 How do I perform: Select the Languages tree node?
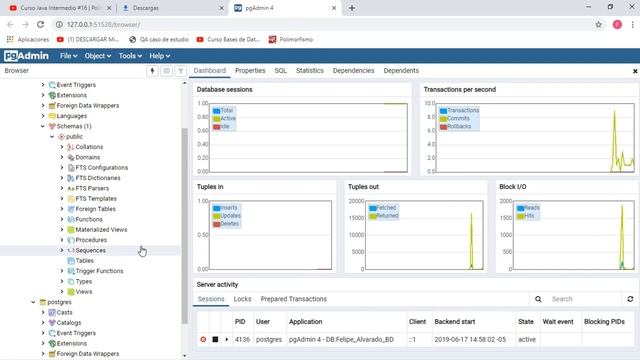pyautogui.click(x=71, y=116)
